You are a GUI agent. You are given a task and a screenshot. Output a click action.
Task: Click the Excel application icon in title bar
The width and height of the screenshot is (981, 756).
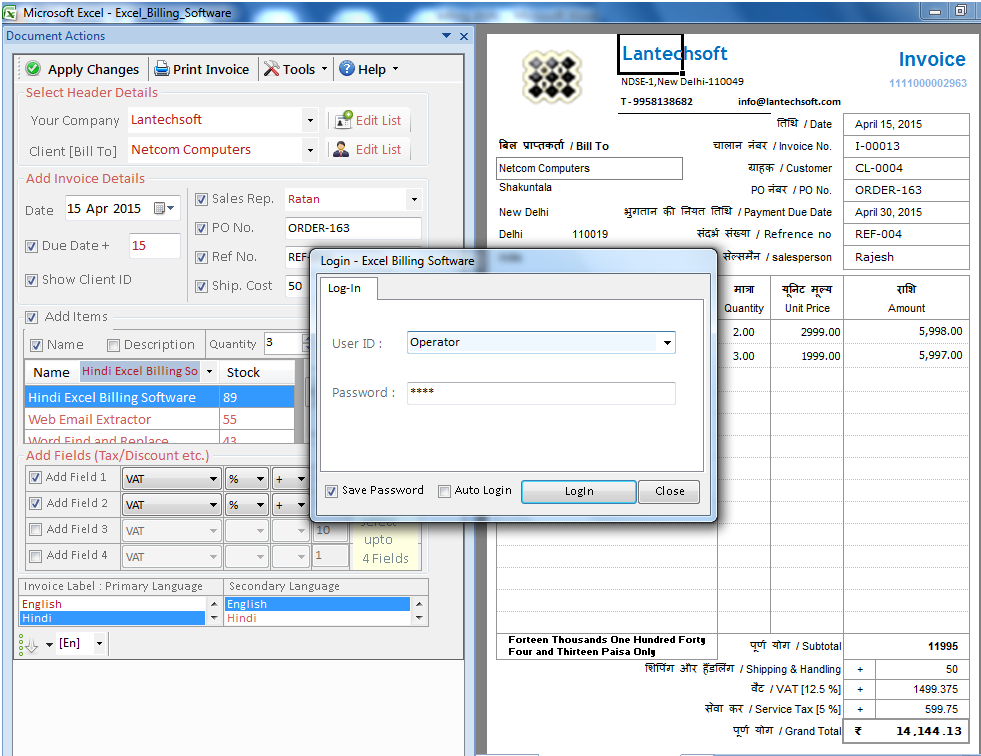point(10,12)
